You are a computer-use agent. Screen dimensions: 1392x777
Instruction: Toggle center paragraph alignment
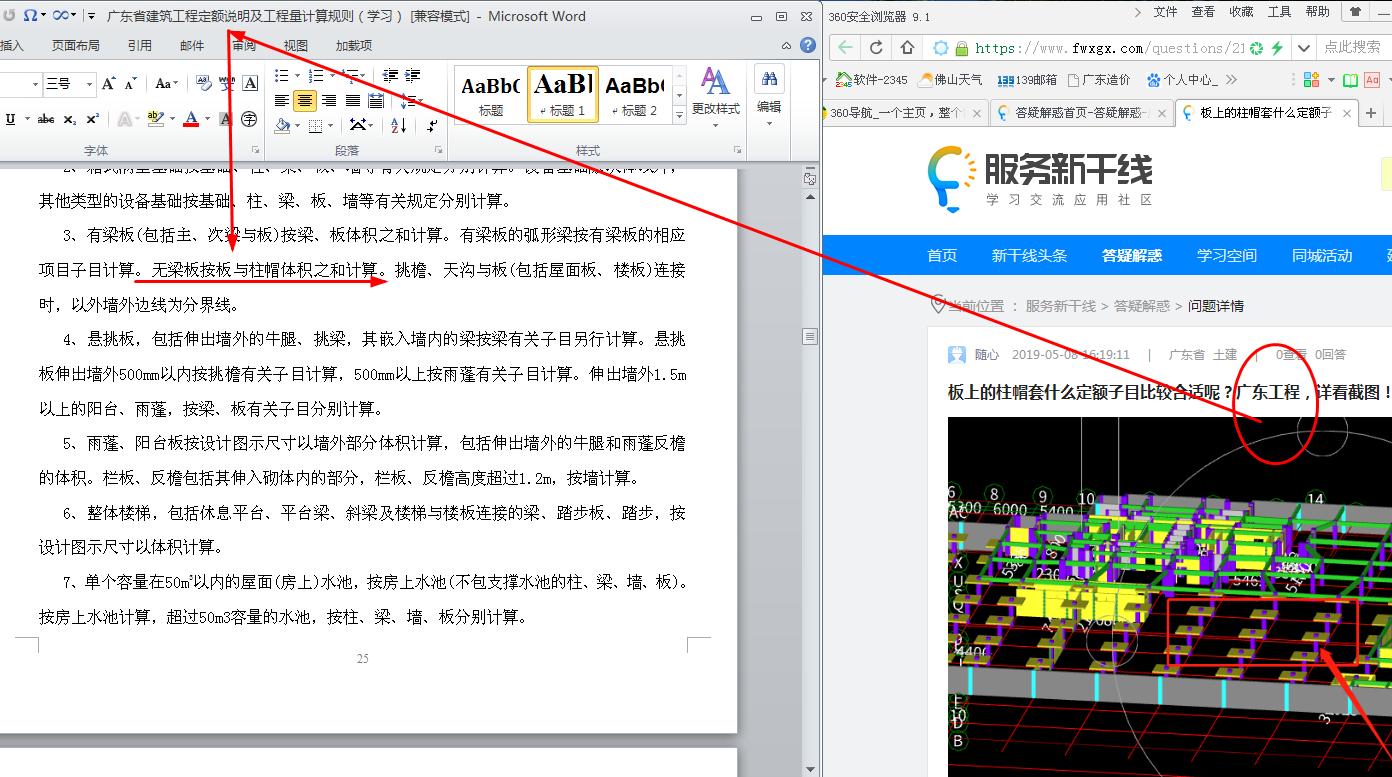point(305,100)
